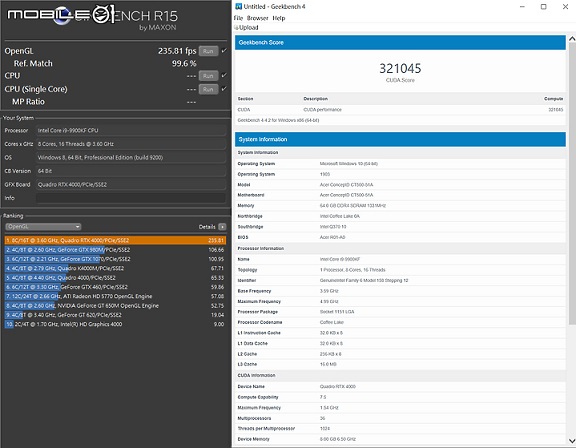Click the Model row Acer ConceptD value
This screenshot has width=576, height=448.
pyautogui.click(x=346, y=184)
